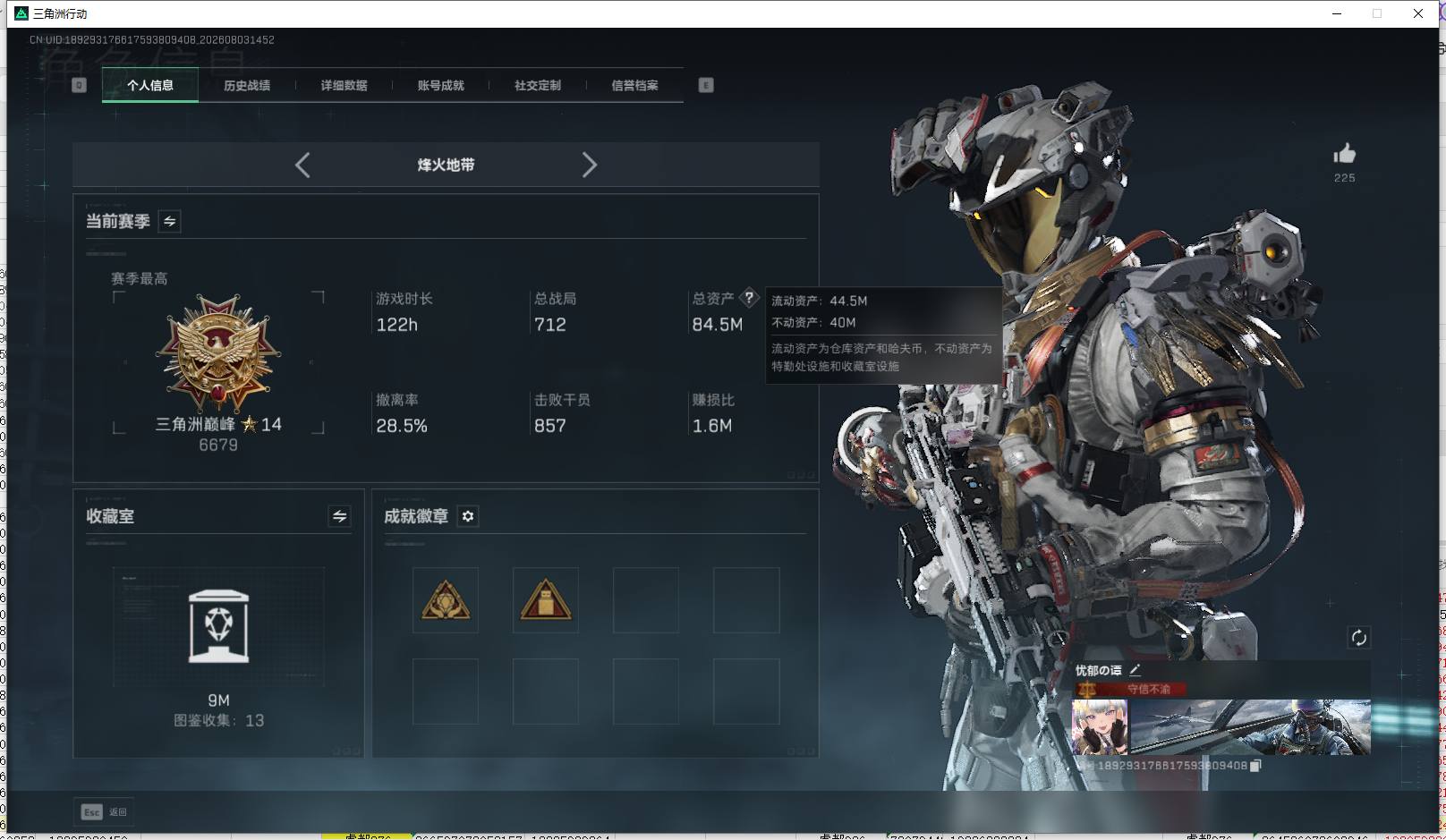Click the 烽火地带 mode title

(446, 165)
